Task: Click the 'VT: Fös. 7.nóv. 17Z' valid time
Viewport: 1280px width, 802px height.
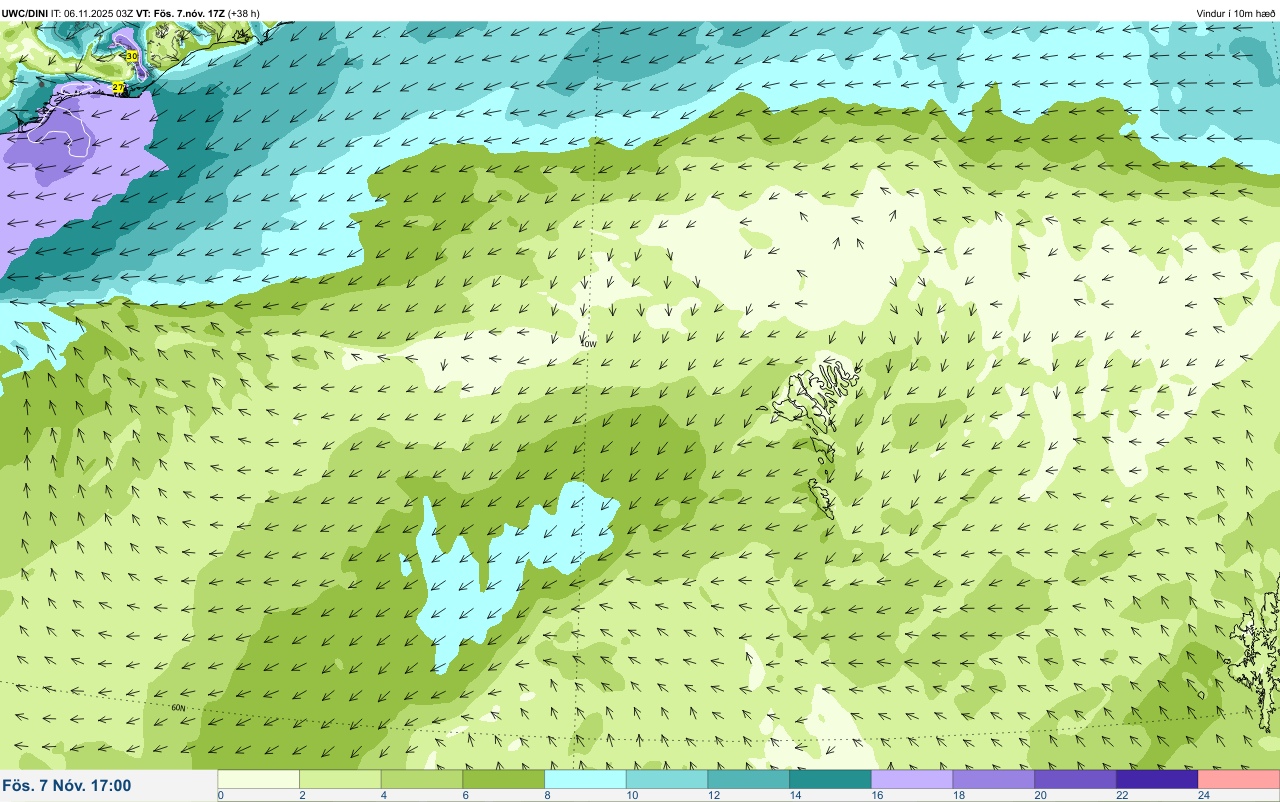Action: 182,13
